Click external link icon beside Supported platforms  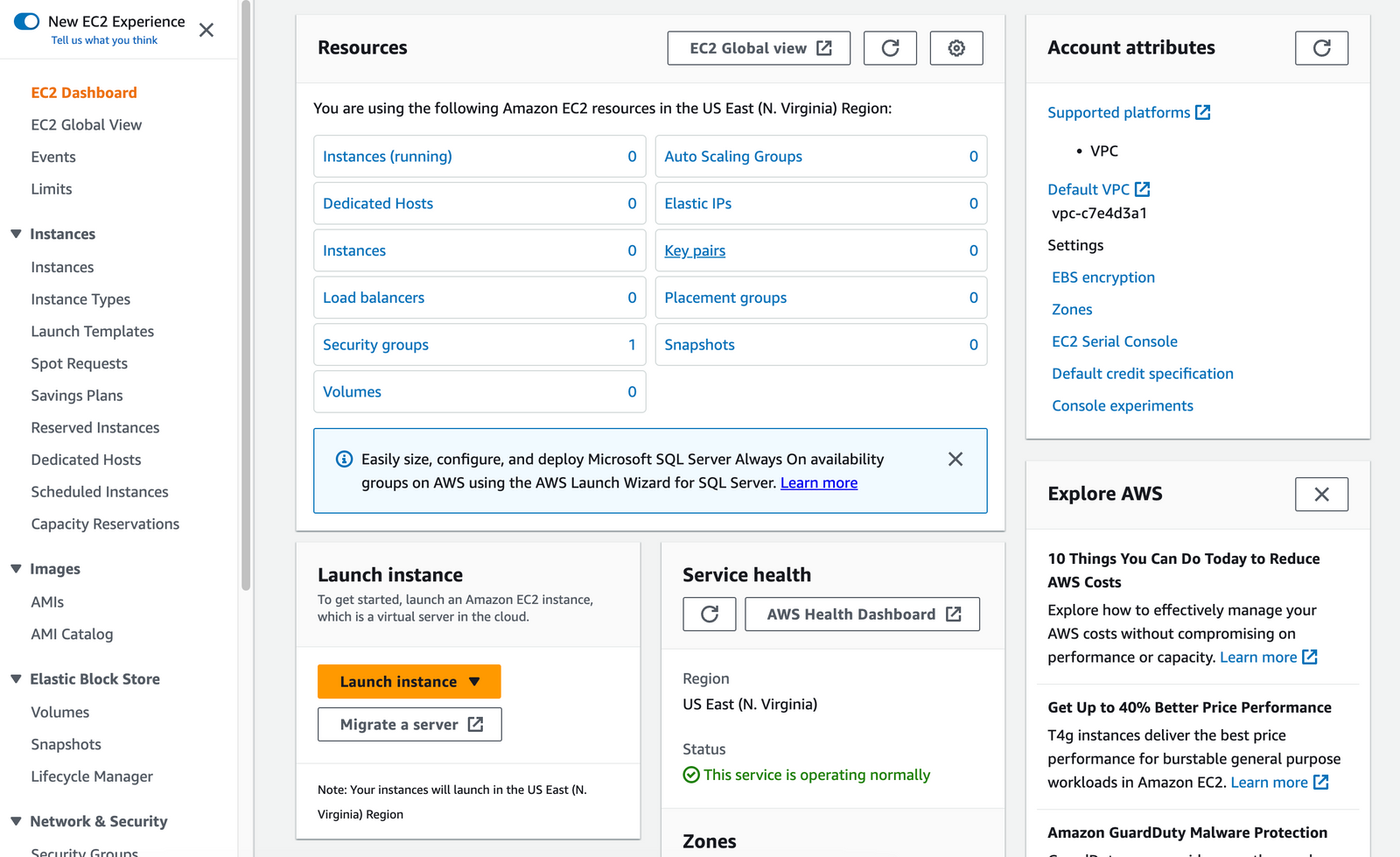1203,113
